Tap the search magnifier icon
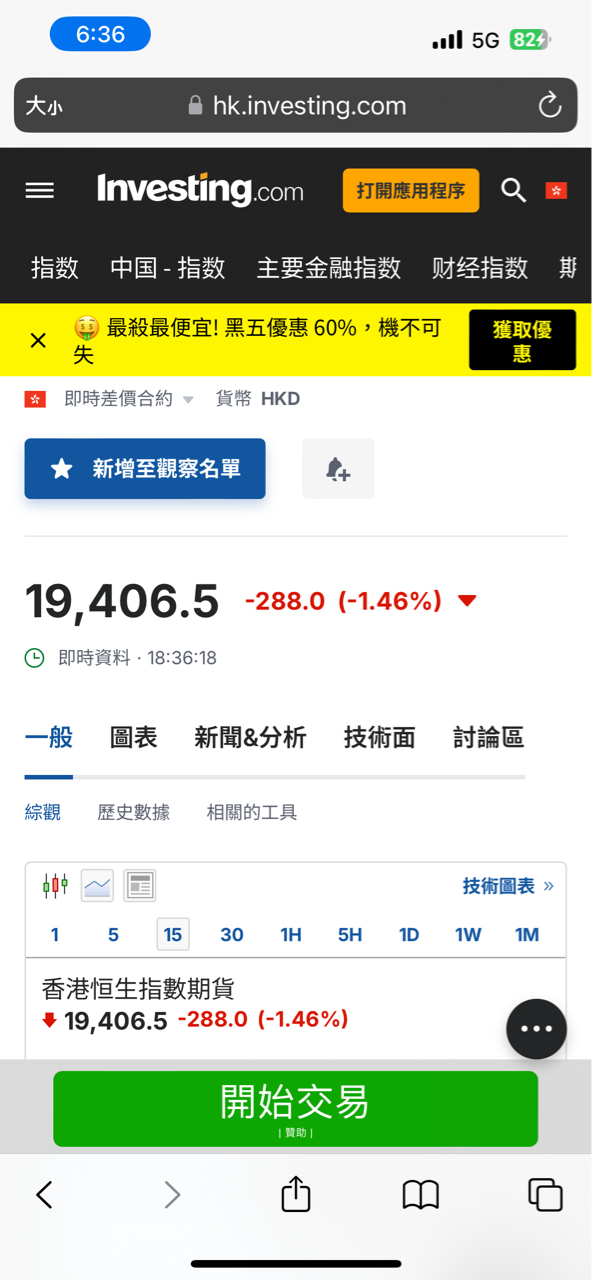592x1280 pixels. click(x=513, y=190)
